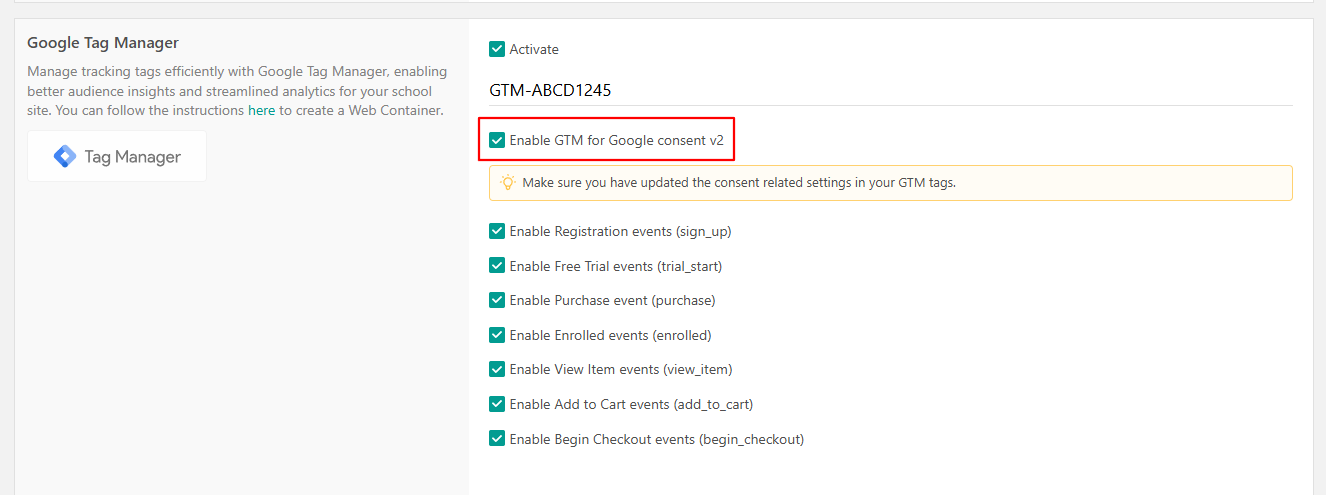The height and width of the screenshot is (495, 1326).
Task: Click the 'Activate' label text
Action: (534, 49)
